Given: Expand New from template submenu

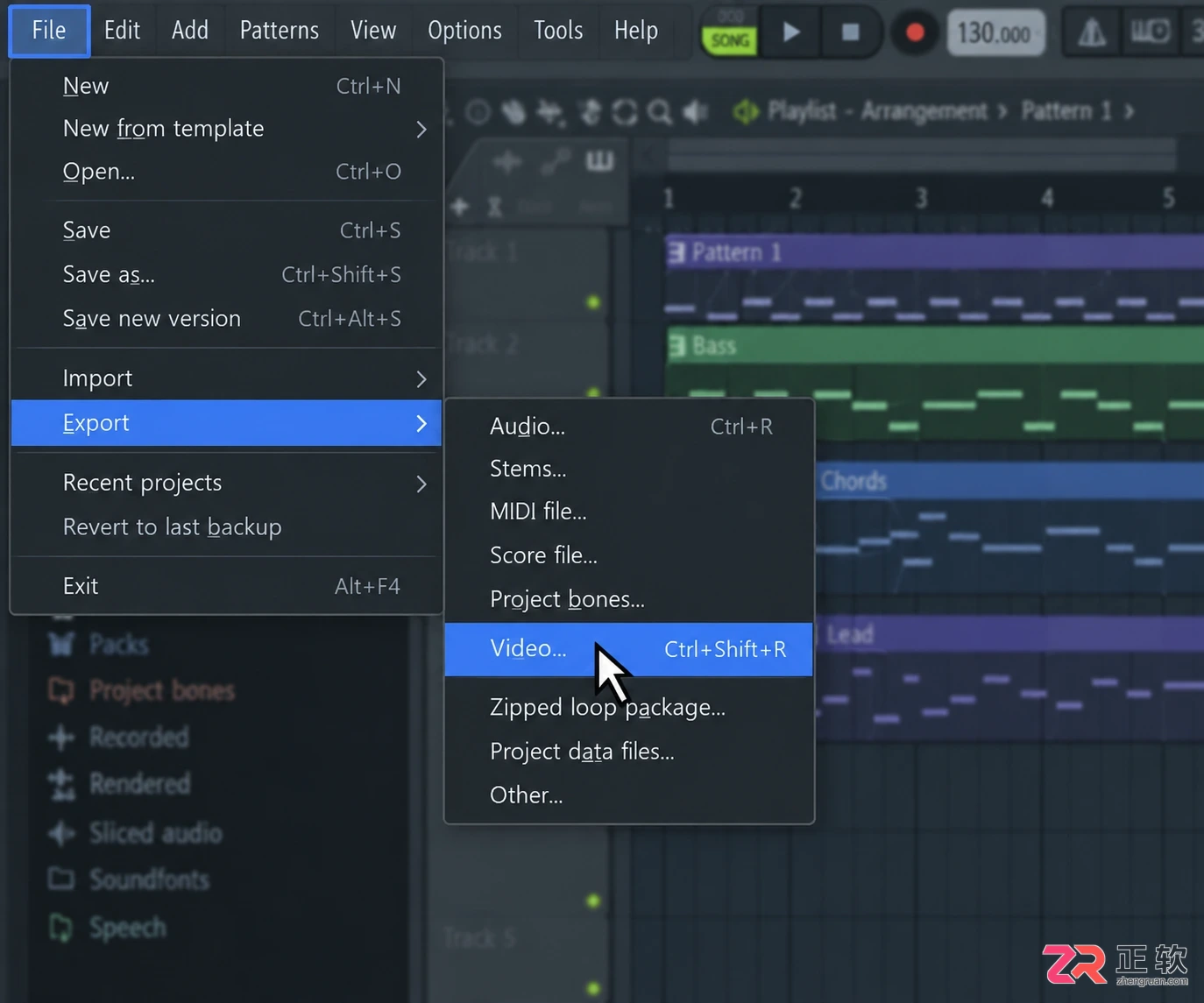Looking at the screenshot, I should (x=226, y=129).
